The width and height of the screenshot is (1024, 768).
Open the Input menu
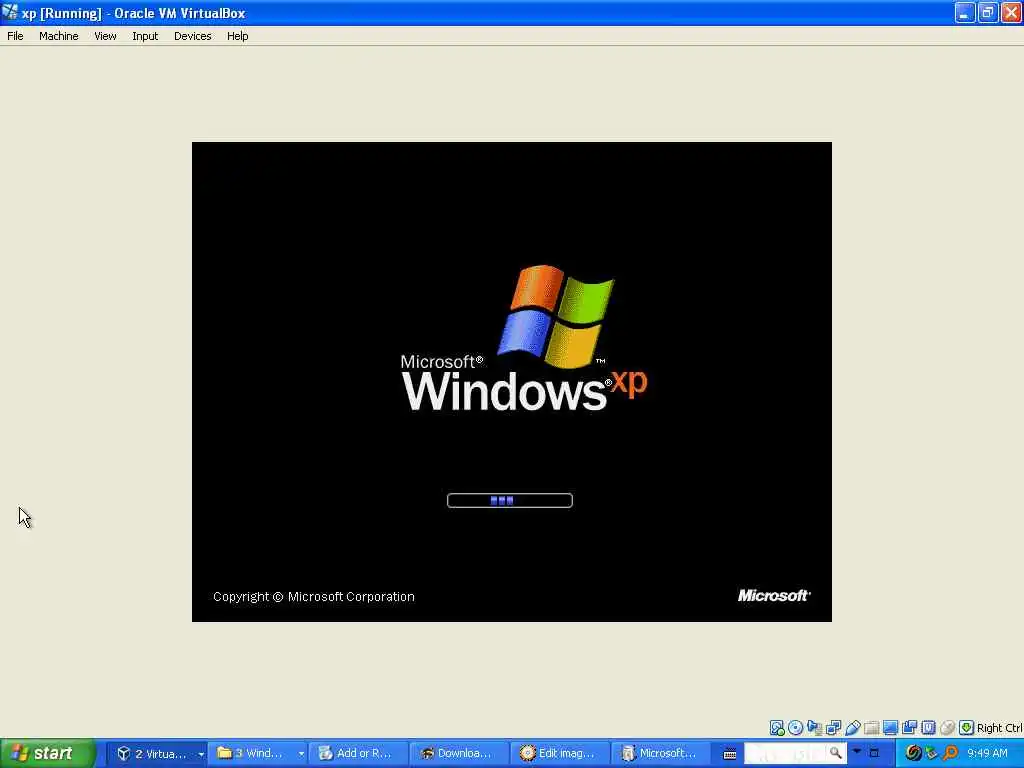145,36
